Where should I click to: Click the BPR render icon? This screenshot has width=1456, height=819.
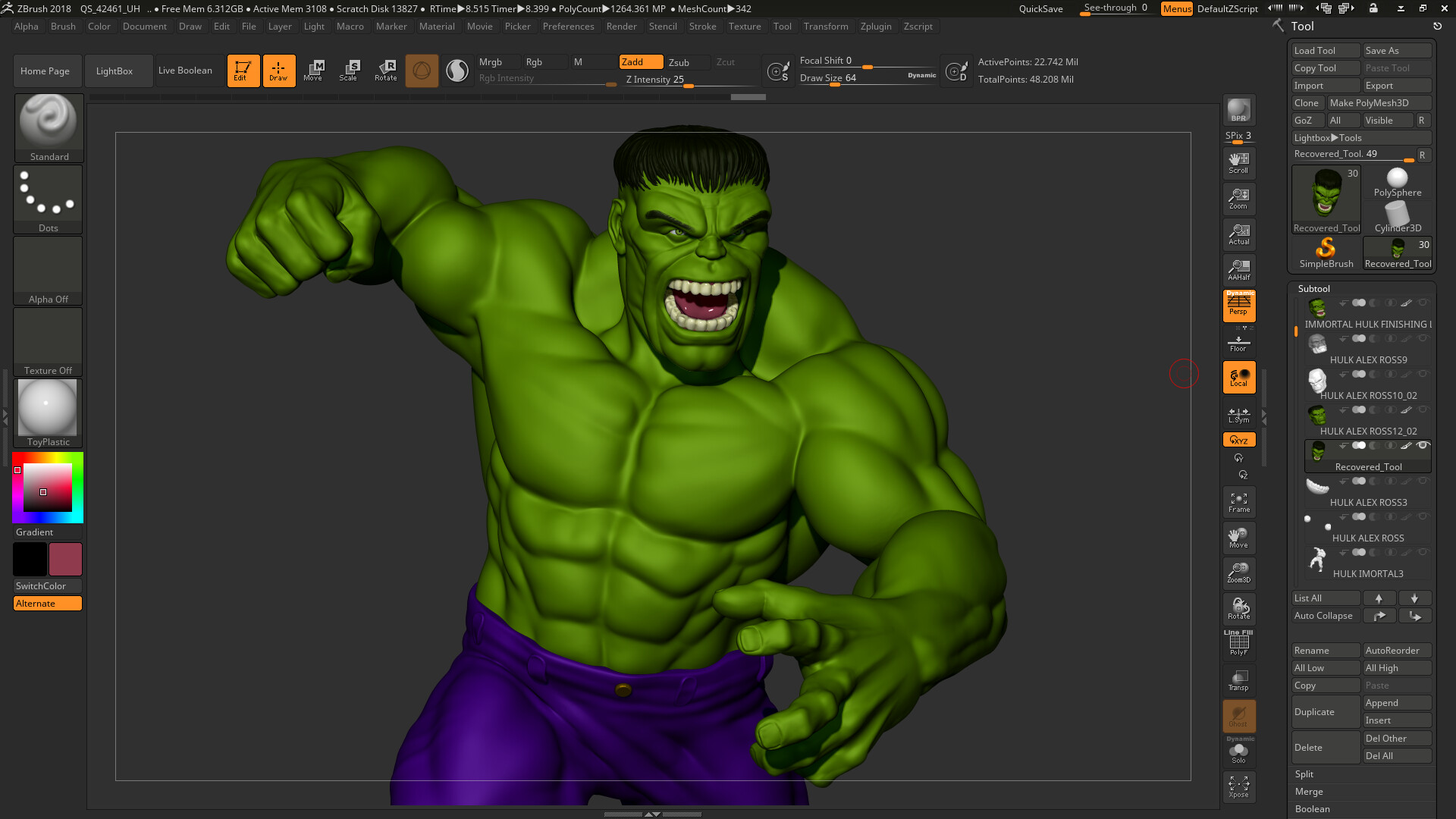[1238, 110]
